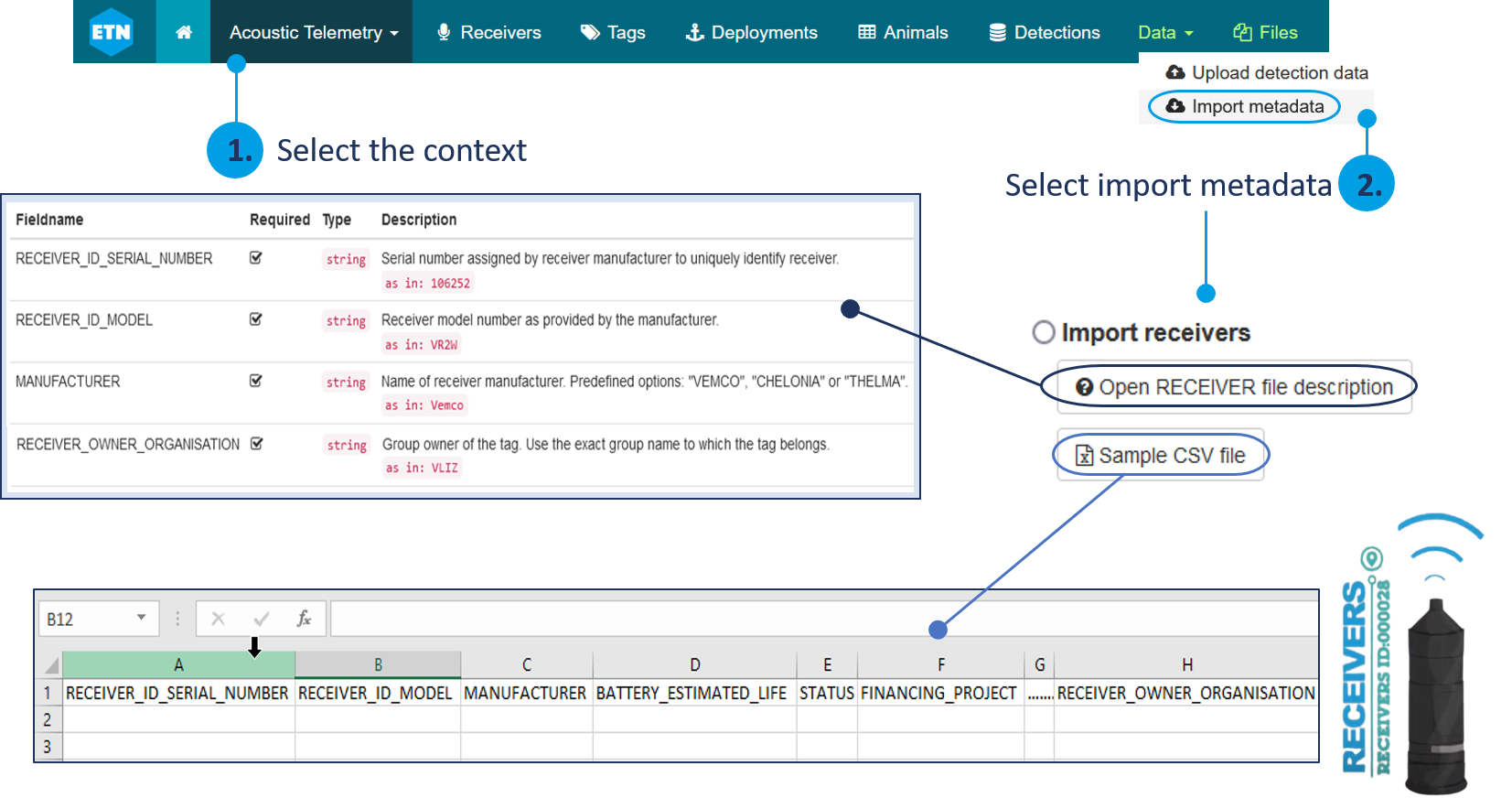Screen dimensions: 1512x798
Task: Expand the Data dropdown menu
Action: 1164,32
